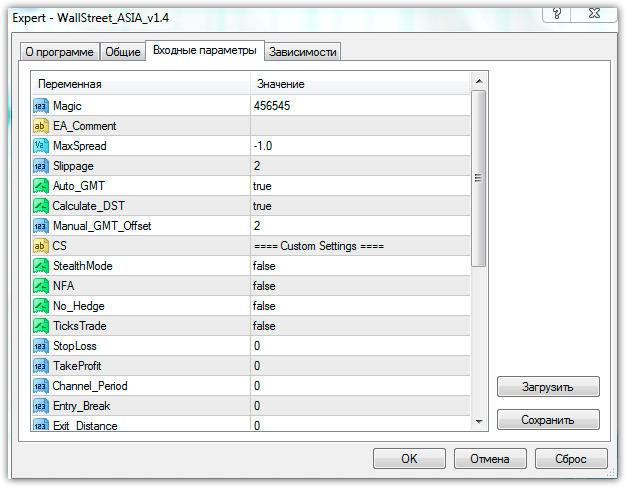Click the Сброс reset button
Viewport: 626px width, 487px height.
point(569,458)
